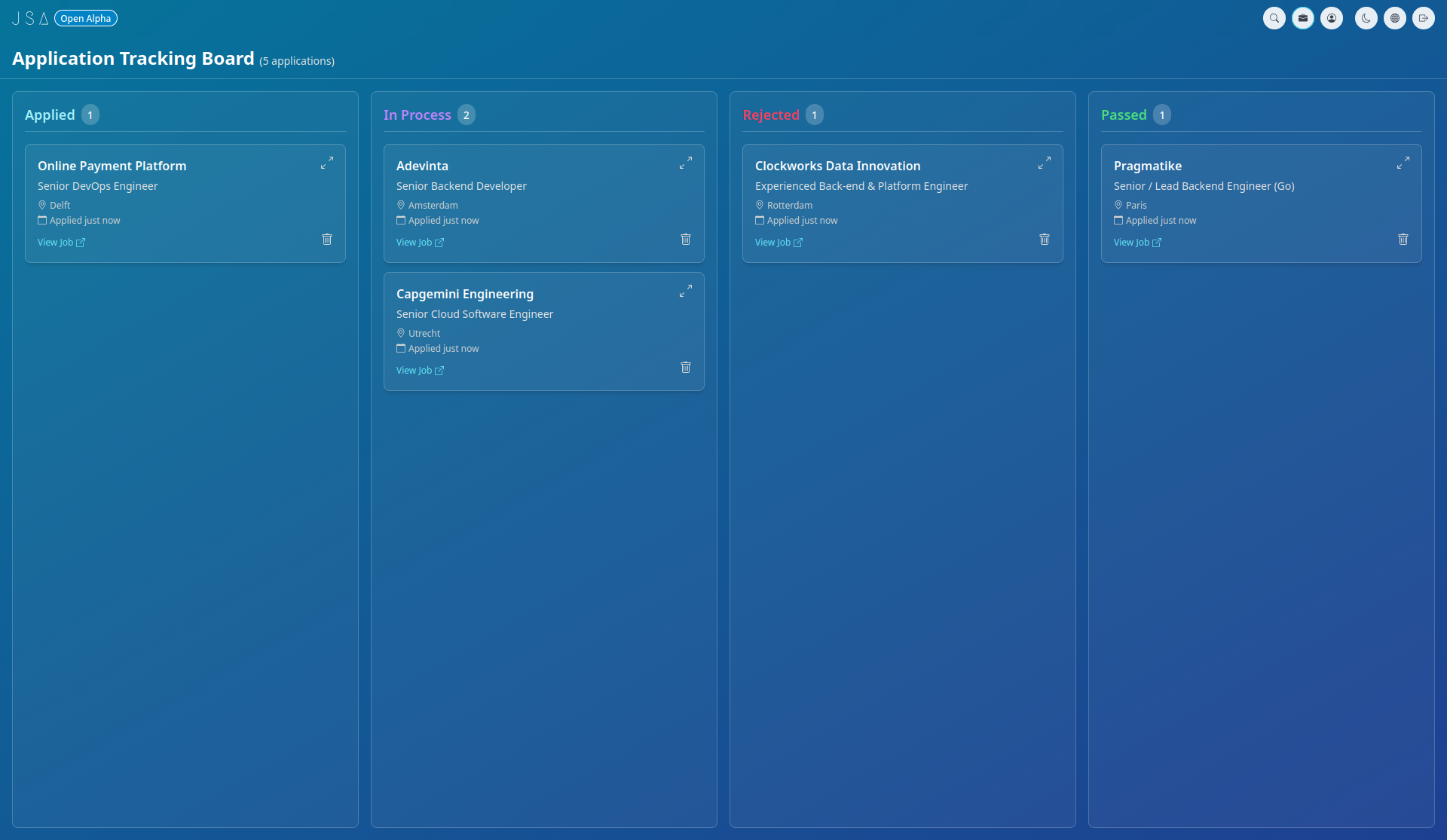Click the Applied column count badge
Viewport: 1447px width, 840px height.
(90, 115)
